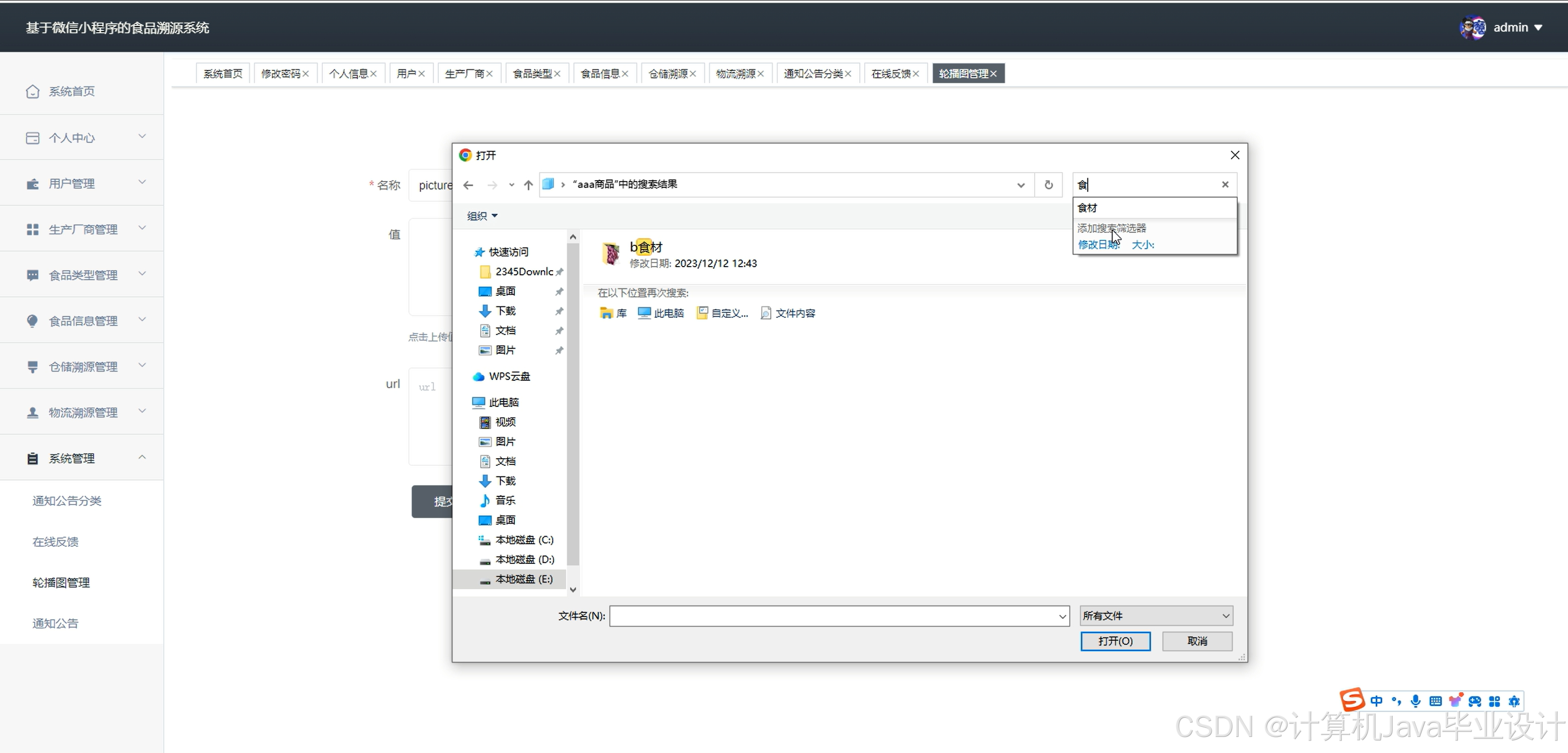Open the 组织 dropdown menu
Screen dimensions: 1568x753
click(482, 216)
